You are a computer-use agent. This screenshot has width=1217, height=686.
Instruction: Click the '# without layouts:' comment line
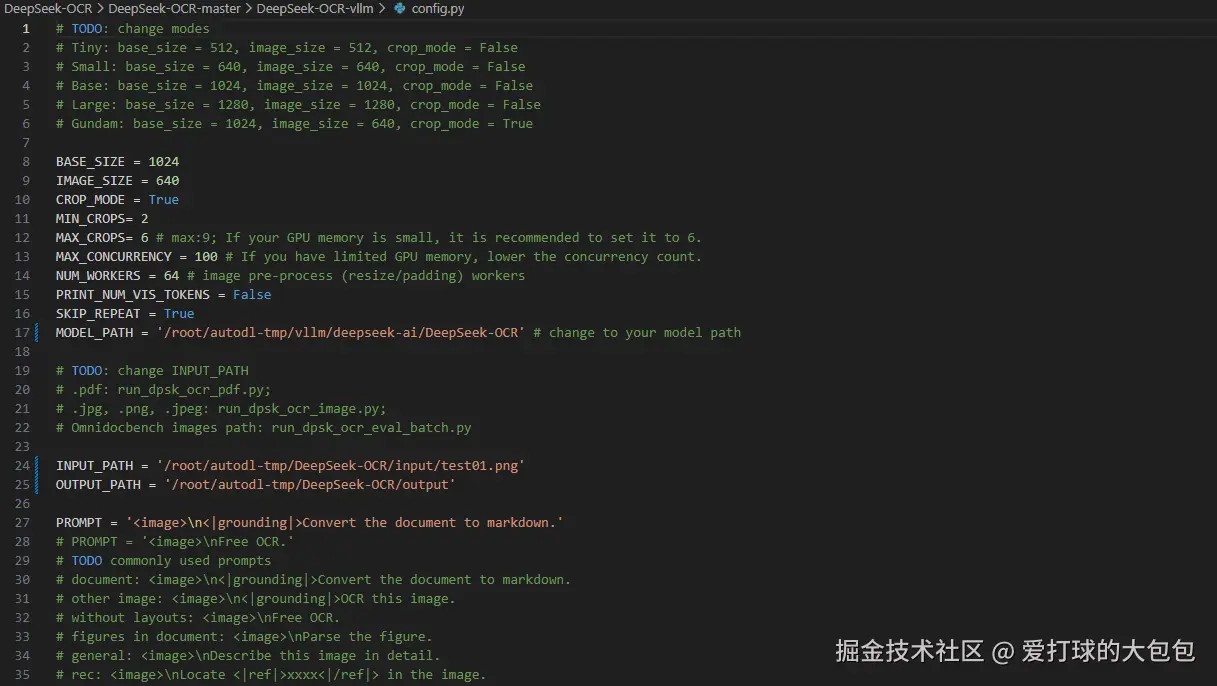coord(198,618)
